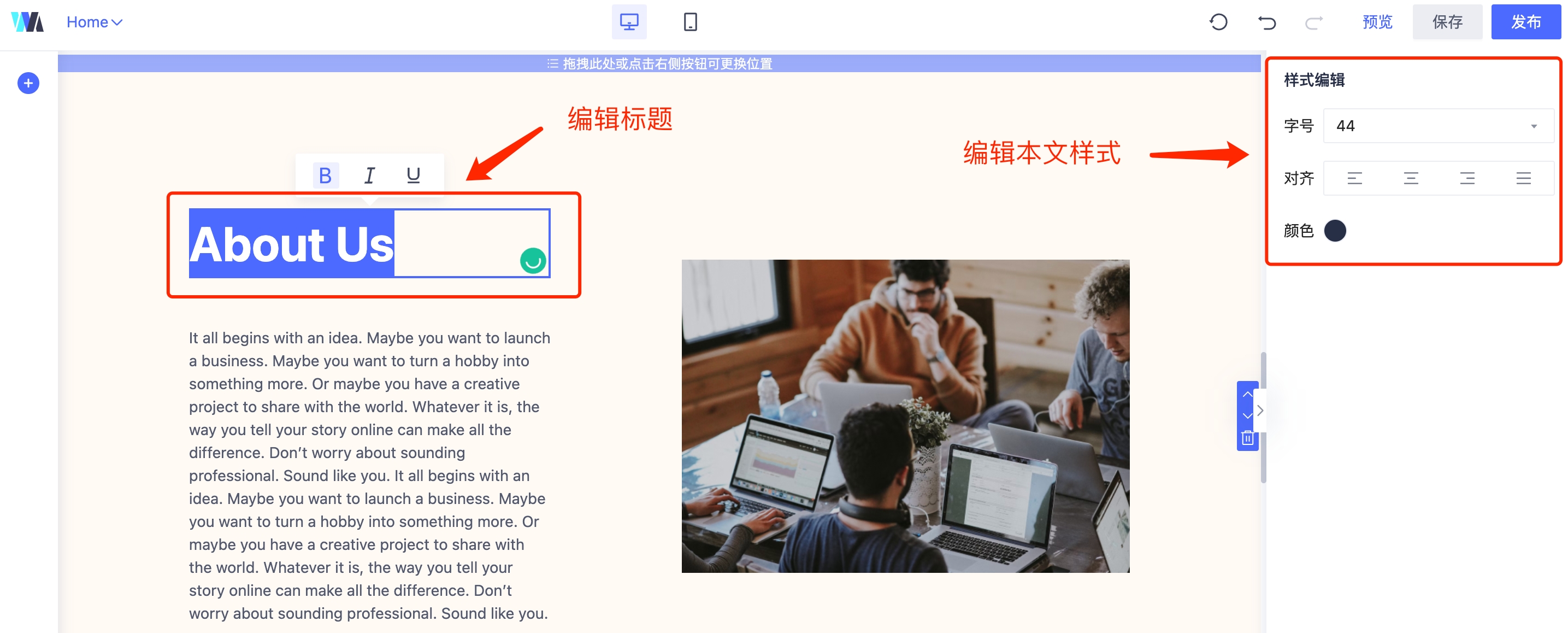Redo the last undone change
This screenshot has height=633, width=1568.
point(1313,22)
